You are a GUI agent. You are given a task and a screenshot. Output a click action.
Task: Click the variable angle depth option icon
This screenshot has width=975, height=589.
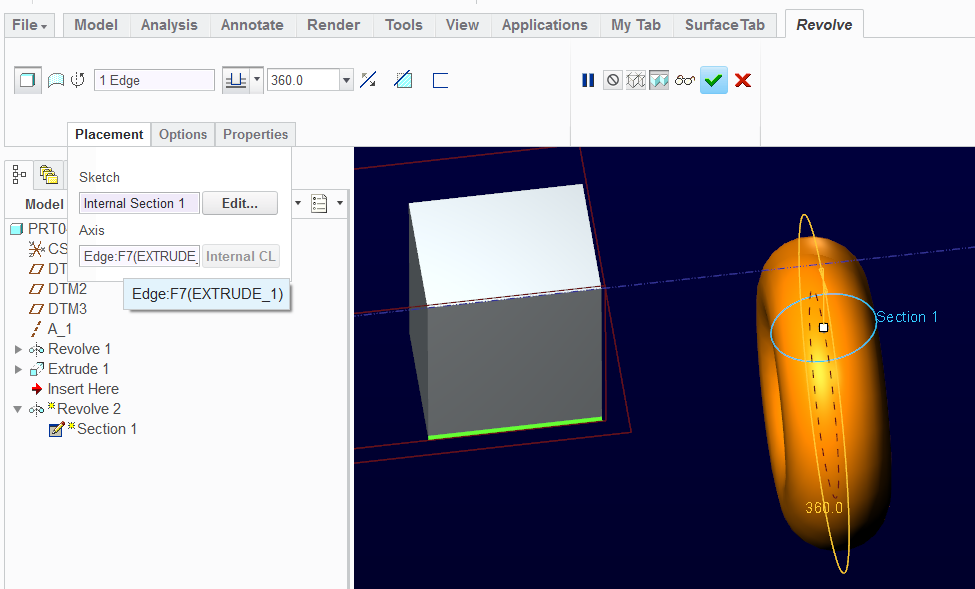tap(236, 80)
